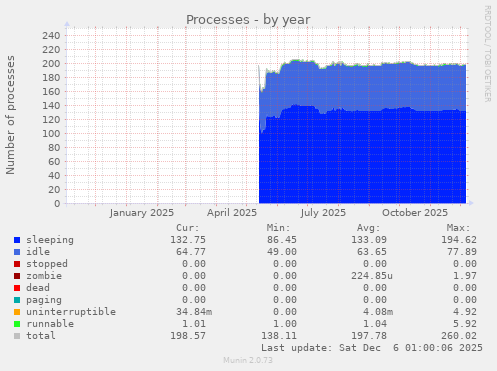Click the 'idle' legend label

38,252
